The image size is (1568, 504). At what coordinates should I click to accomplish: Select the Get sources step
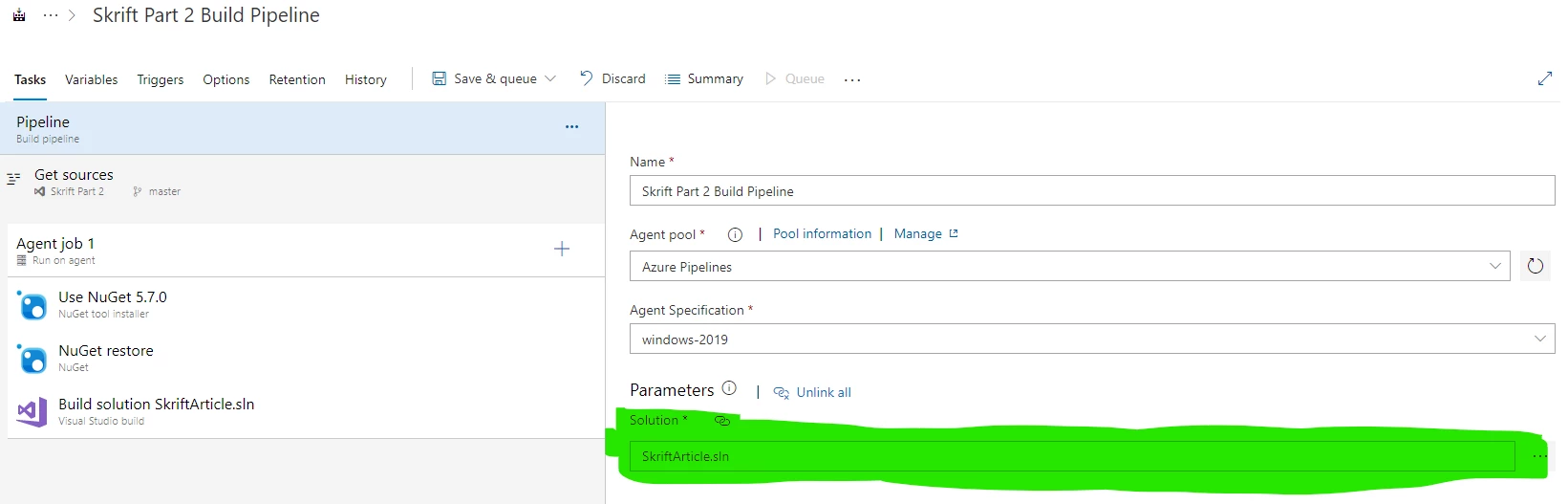pyautogui.click(x=303, y=182)
